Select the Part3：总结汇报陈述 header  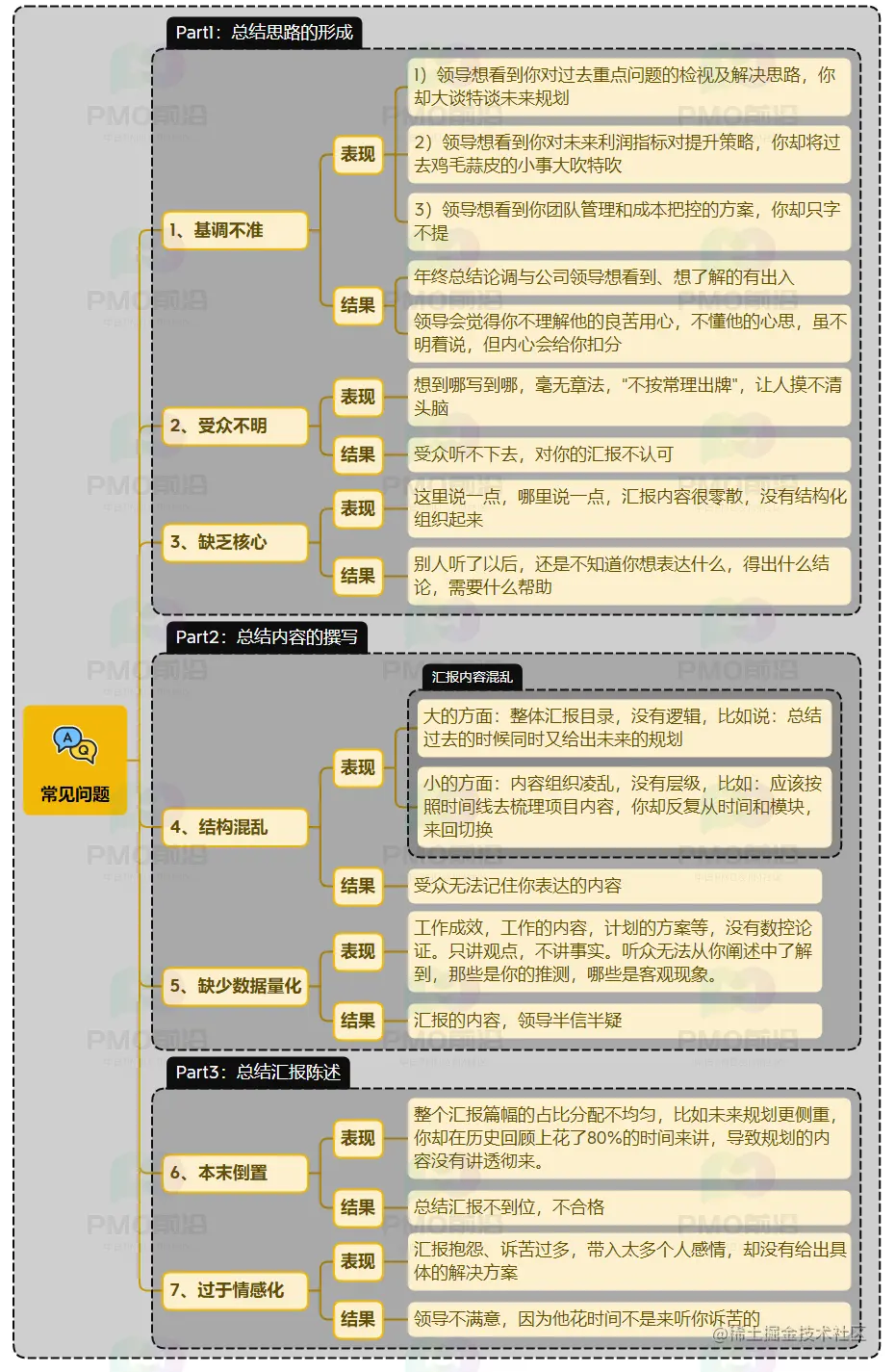click(x=258, y=1072)
